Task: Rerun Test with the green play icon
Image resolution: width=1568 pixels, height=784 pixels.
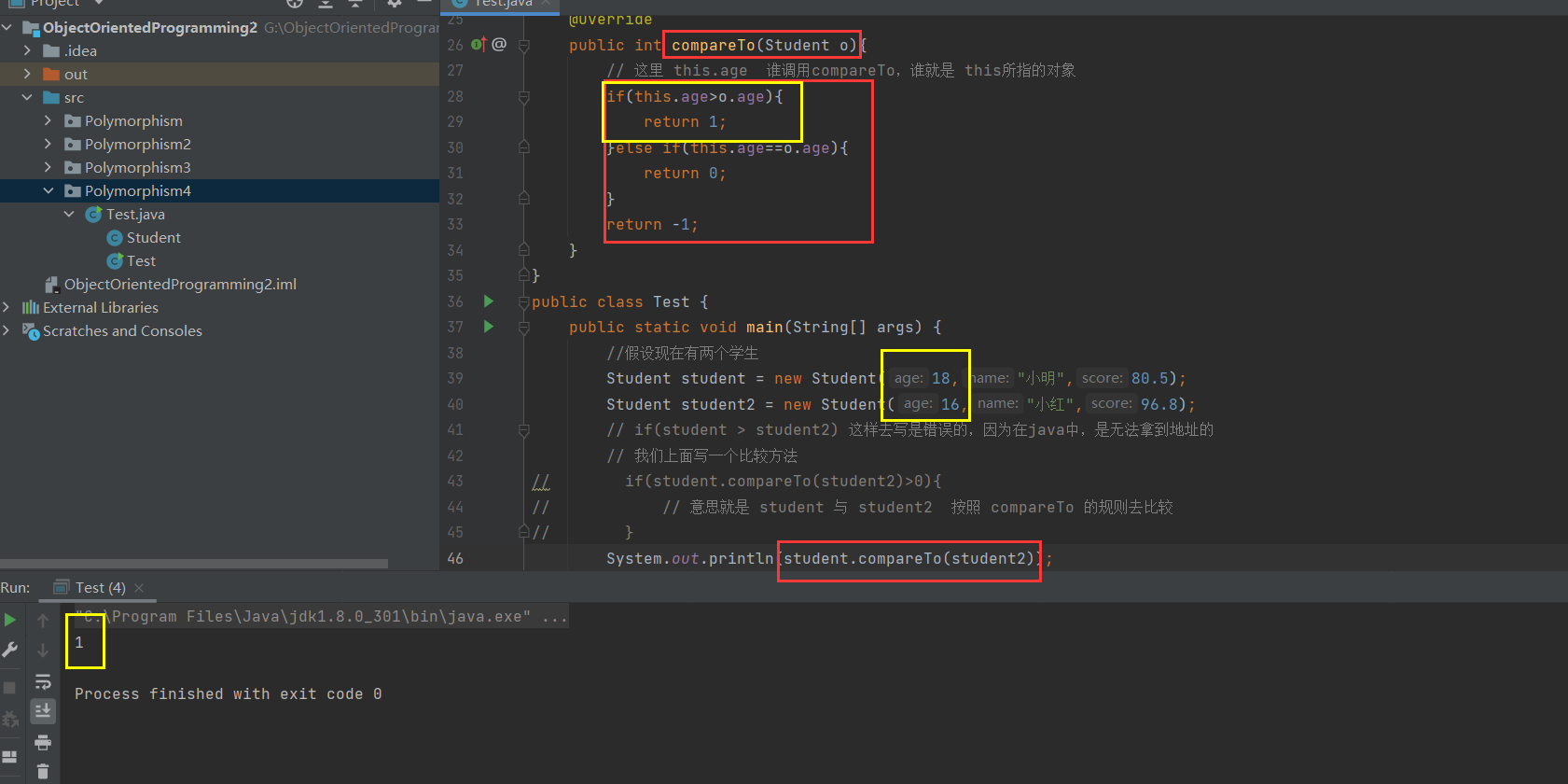Action: tap(10, 620)
